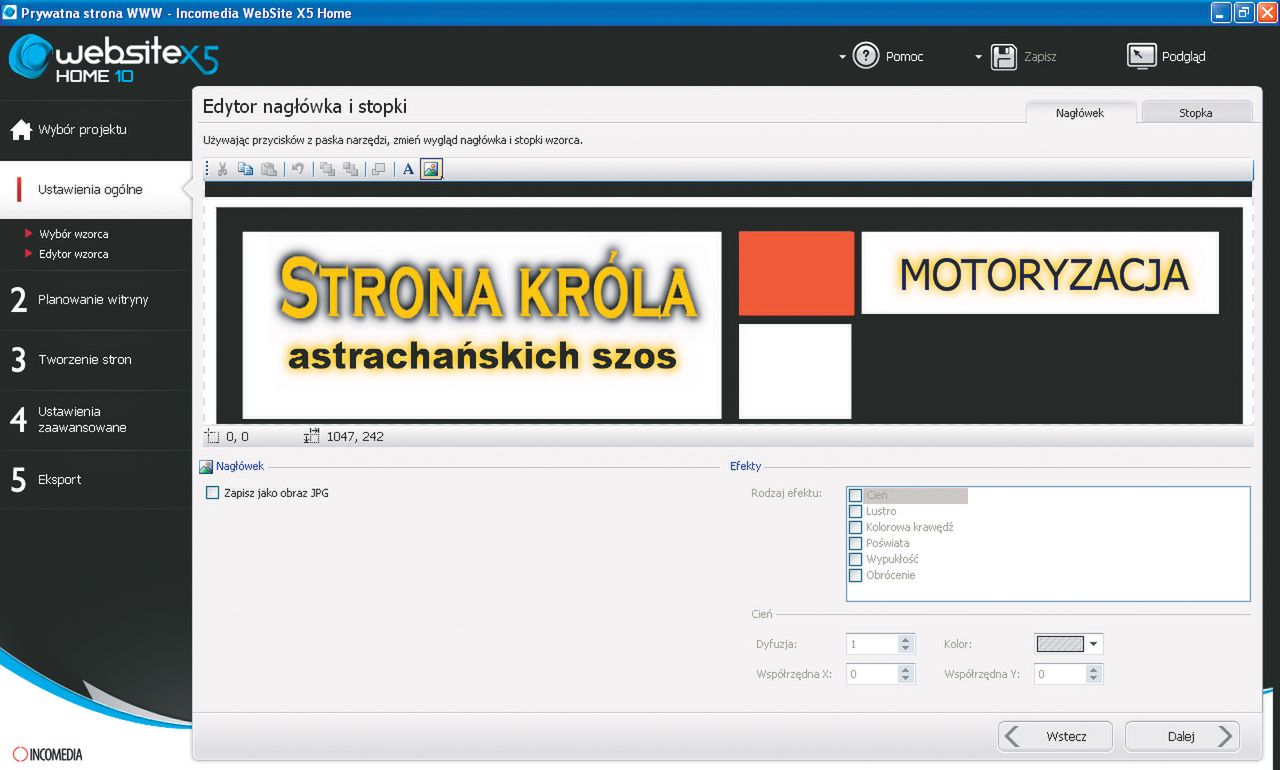Viewport: 1280px width, 770px height.
Task: Select the Insert text 'A' tool
Action: (408, 169)
